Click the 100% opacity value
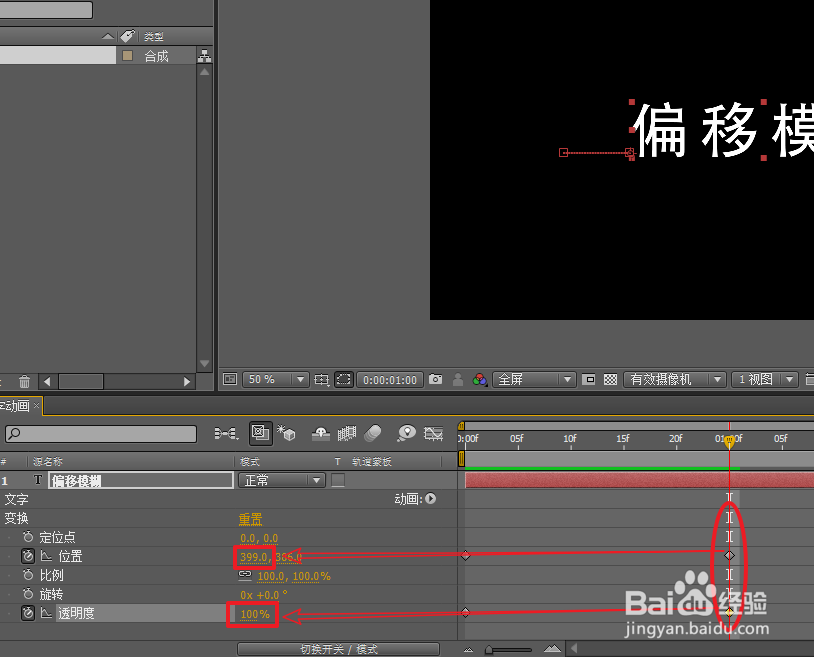This screenshot has height=657, width=814. 255,614
